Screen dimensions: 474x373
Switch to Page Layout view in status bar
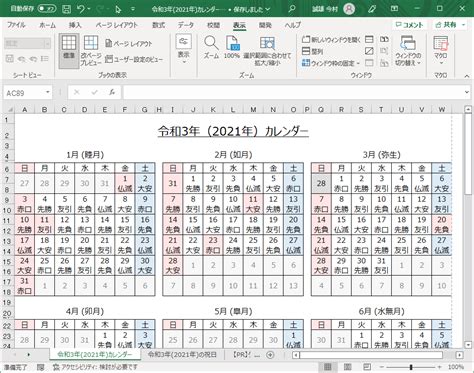click(x=347, y=367)
